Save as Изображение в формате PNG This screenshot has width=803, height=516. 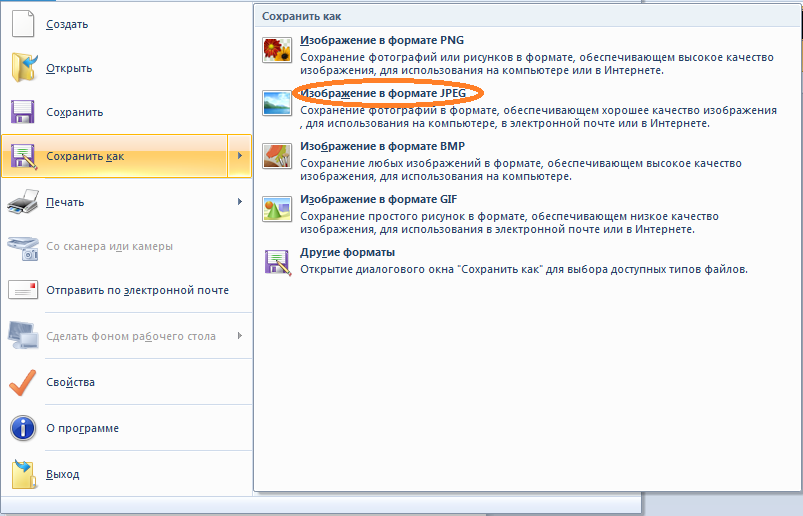coord(382,40)
